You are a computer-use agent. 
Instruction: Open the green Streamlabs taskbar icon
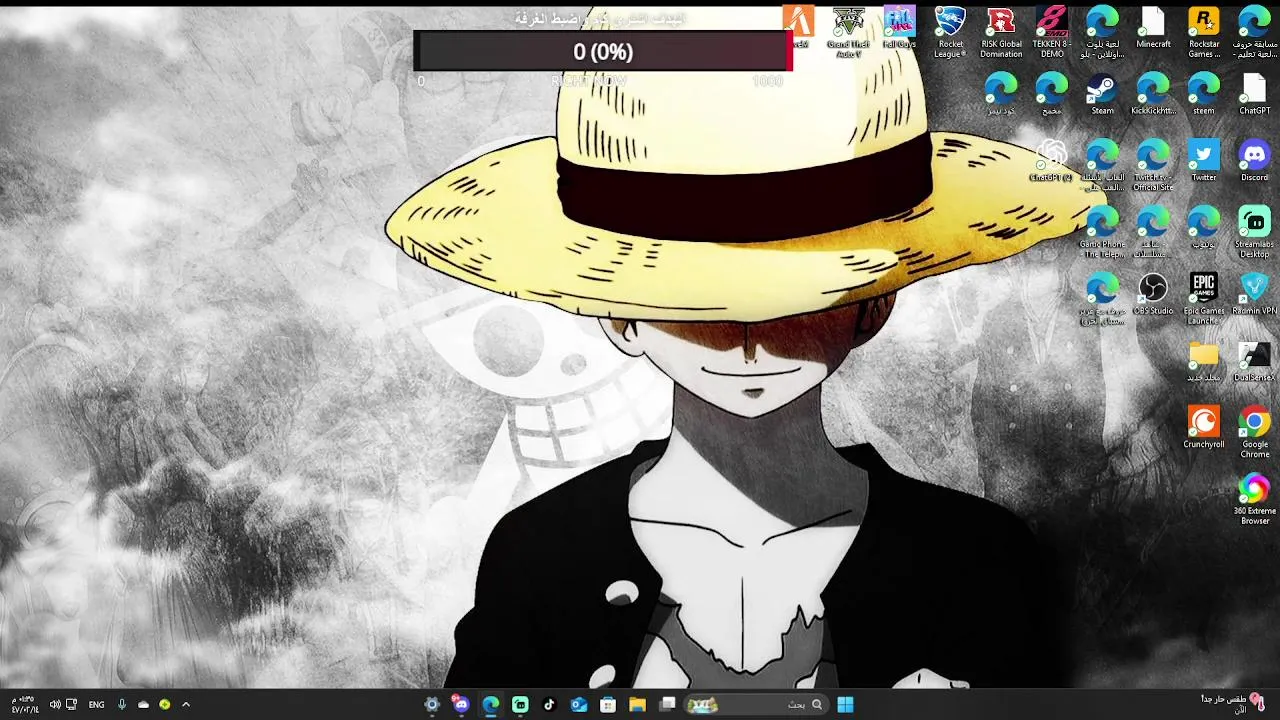point(520,704)
